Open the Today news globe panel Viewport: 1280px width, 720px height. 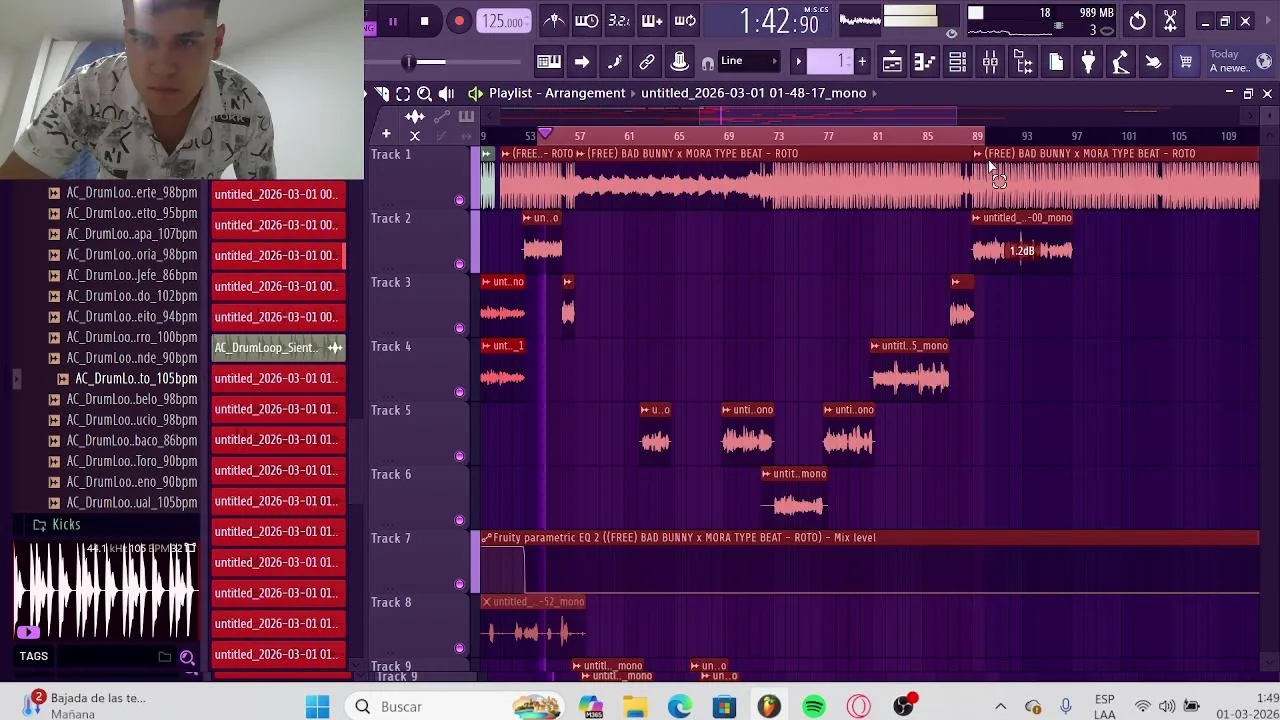[x=1240, y=61]
